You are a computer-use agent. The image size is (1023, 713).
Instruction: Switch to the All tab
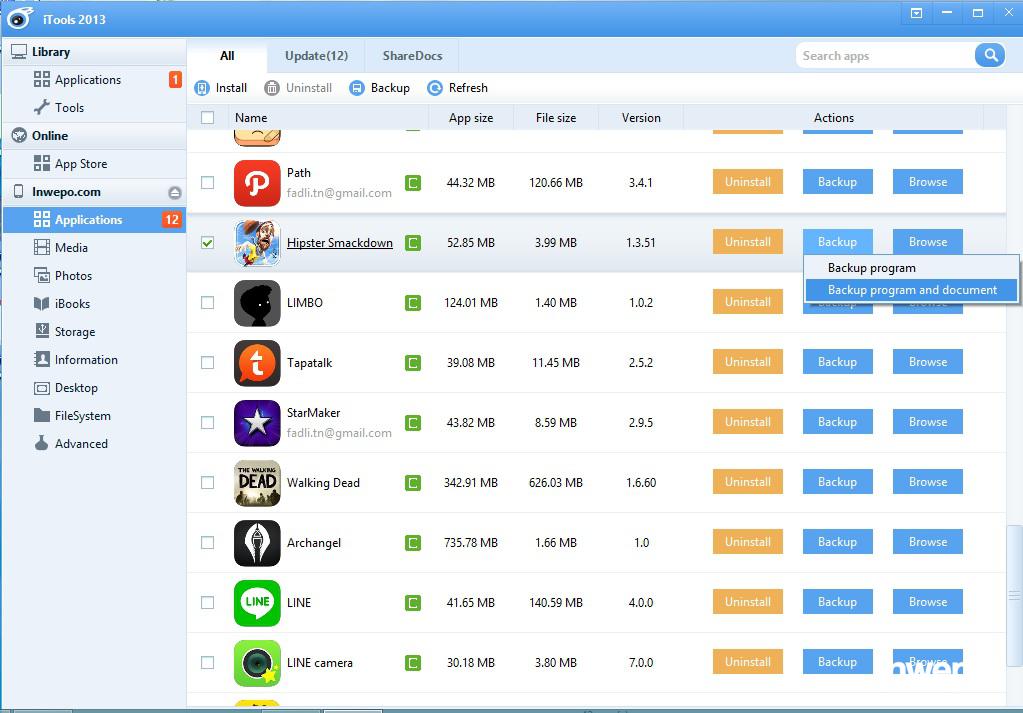227,56
